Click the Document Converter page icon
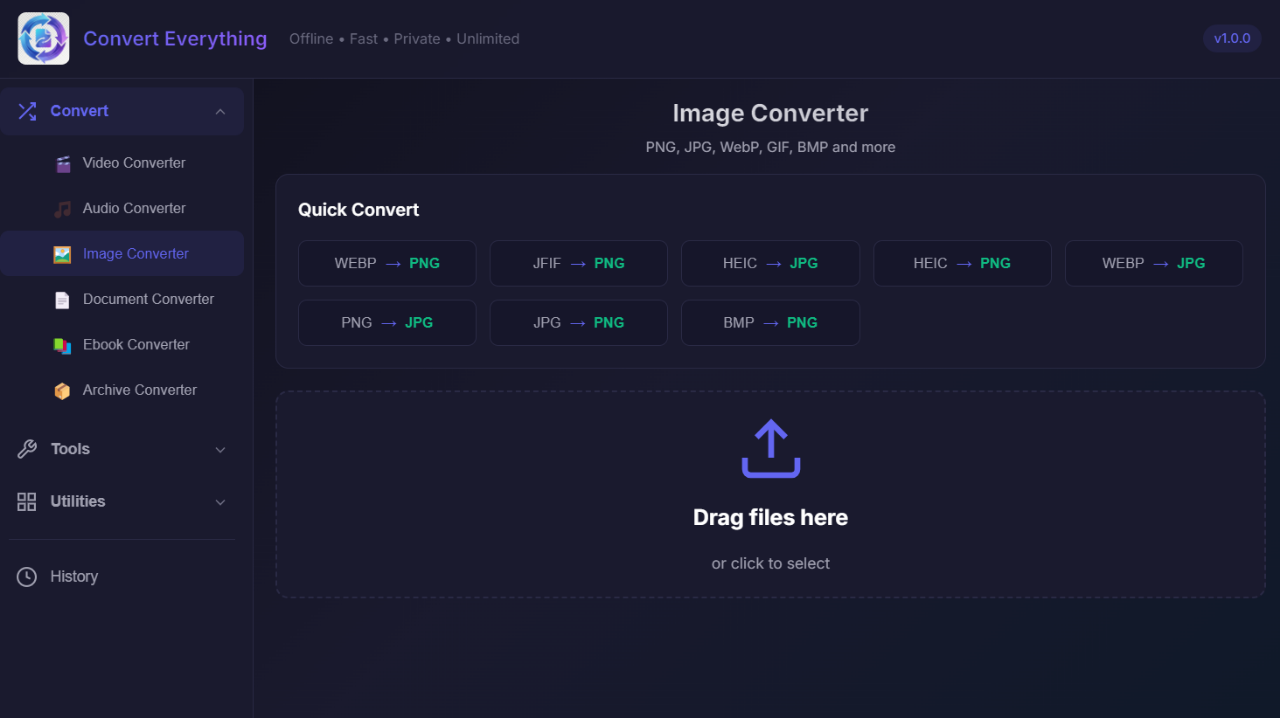The width and height of the screenshot is (1280, 720). [x=62, y=298]
